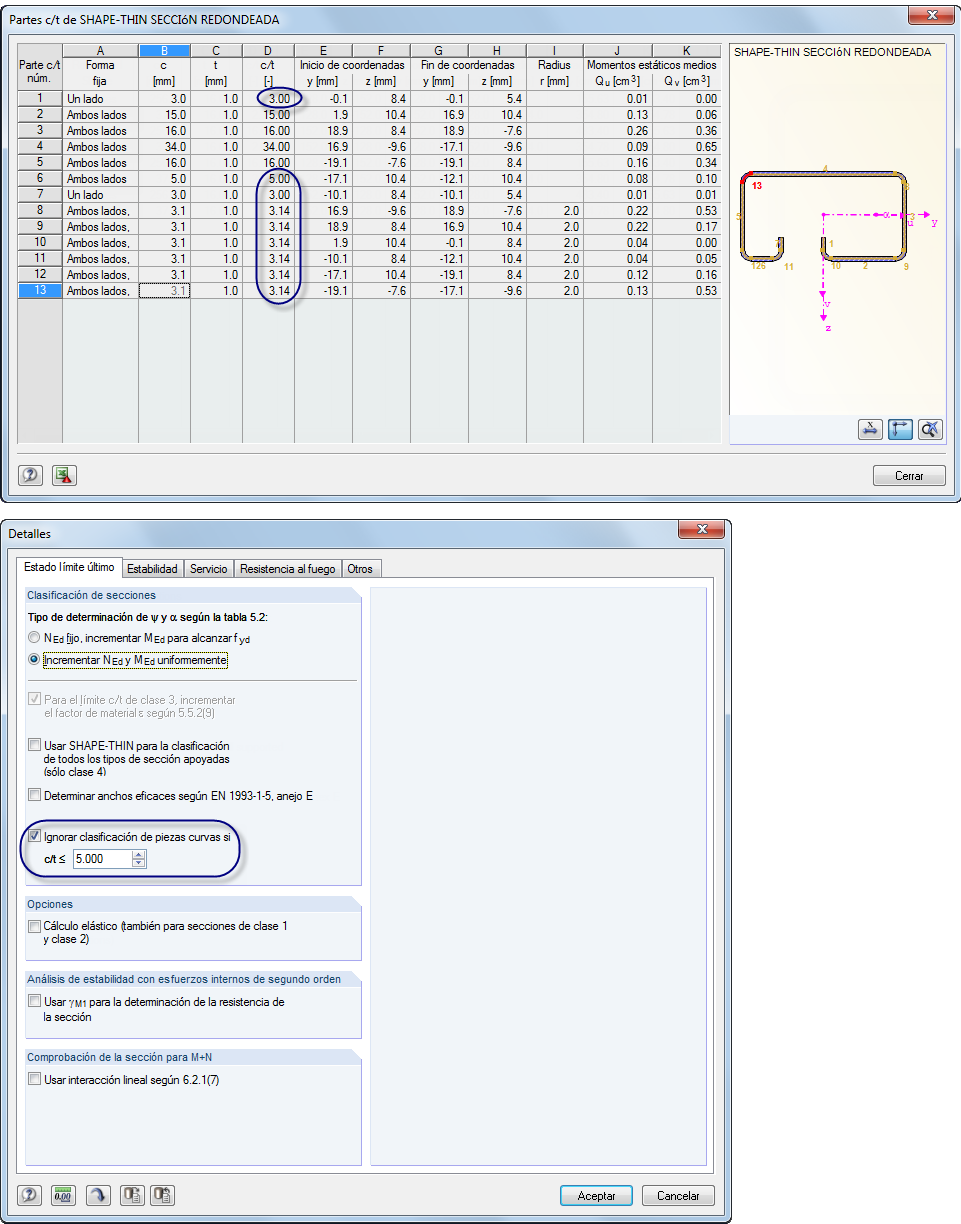Enable Usar interacción lineal según 6.2.1(7)
This screenshot has width=961, height=1224.
click(35, 1079)
